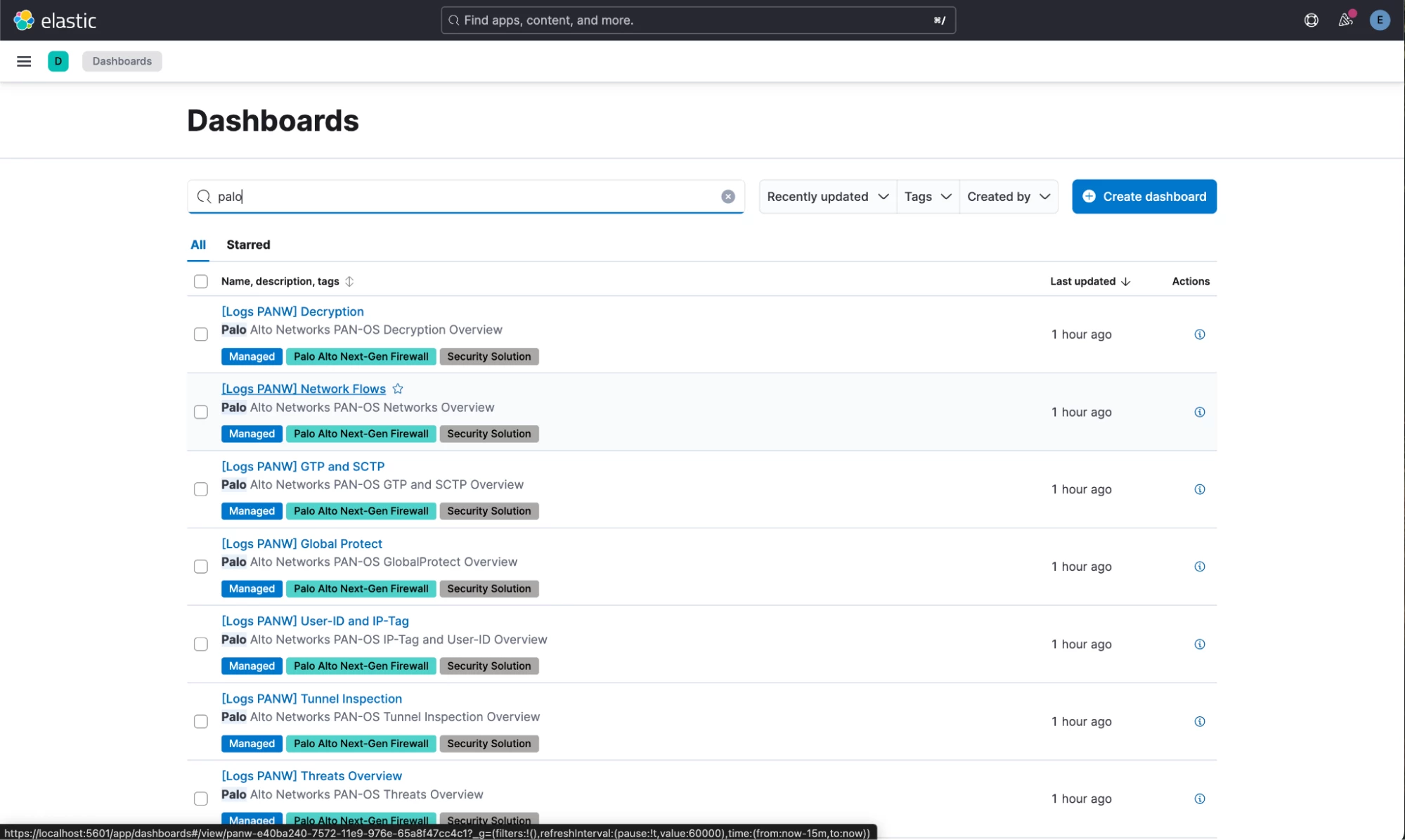The image size is (1405, 840).
Task: Toggle Last updated sort arrow
Action: click(1126, 281)
